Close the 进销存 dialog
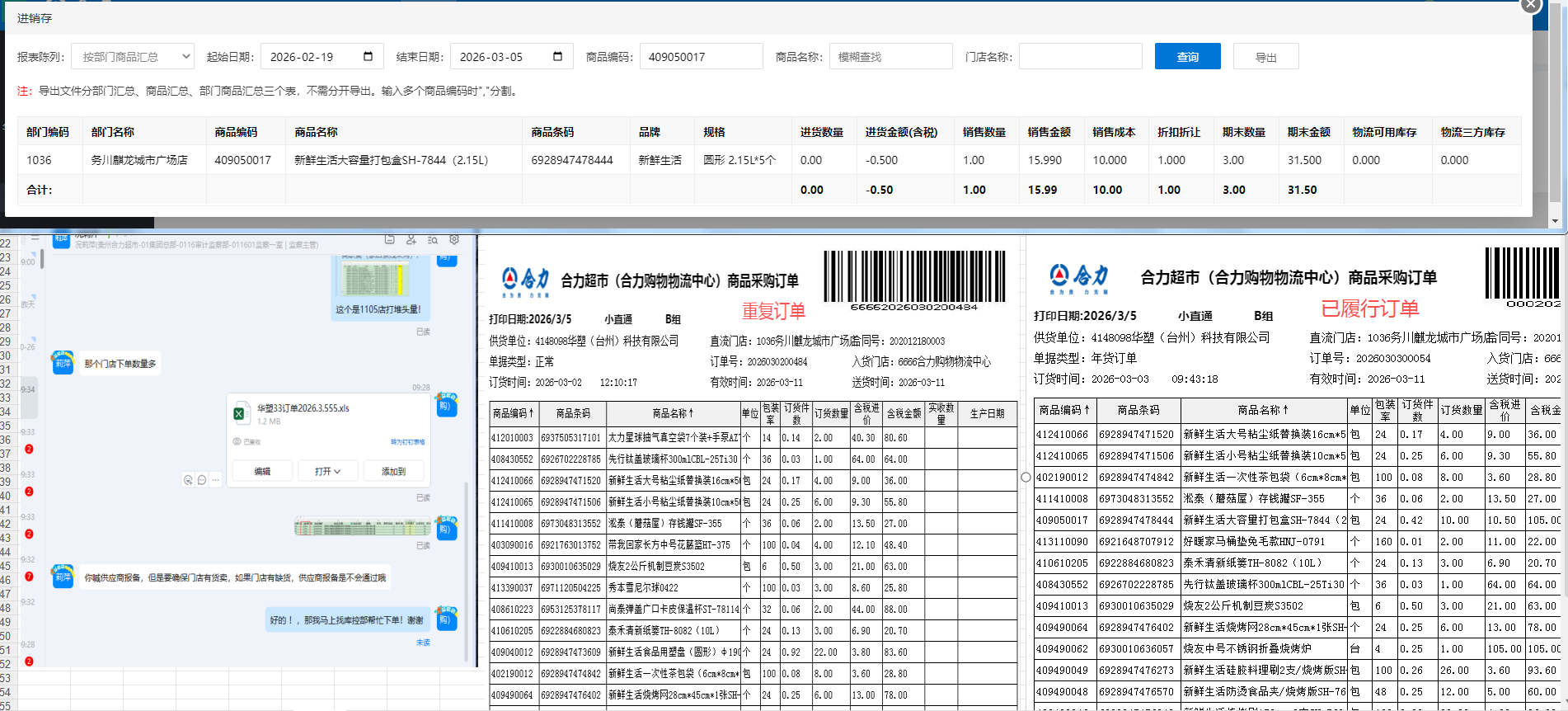The image size is (1568, 711). tap(1530, 5)
